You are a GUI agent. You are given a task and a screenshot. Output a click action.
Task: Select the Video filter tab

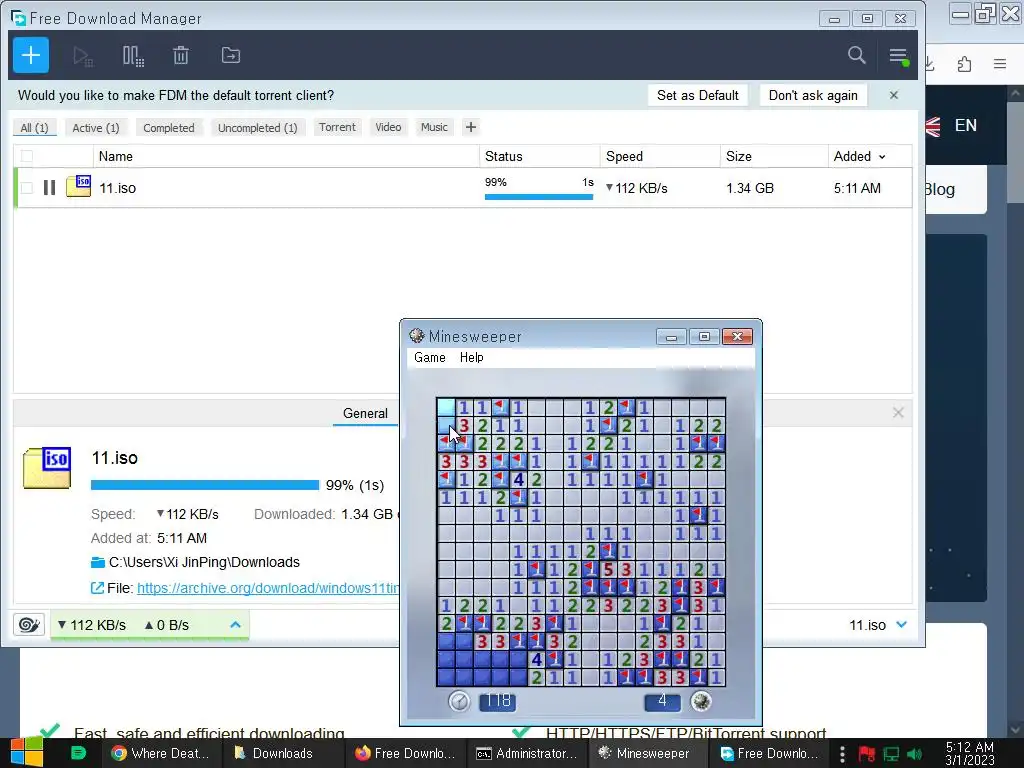click(388, 127)
